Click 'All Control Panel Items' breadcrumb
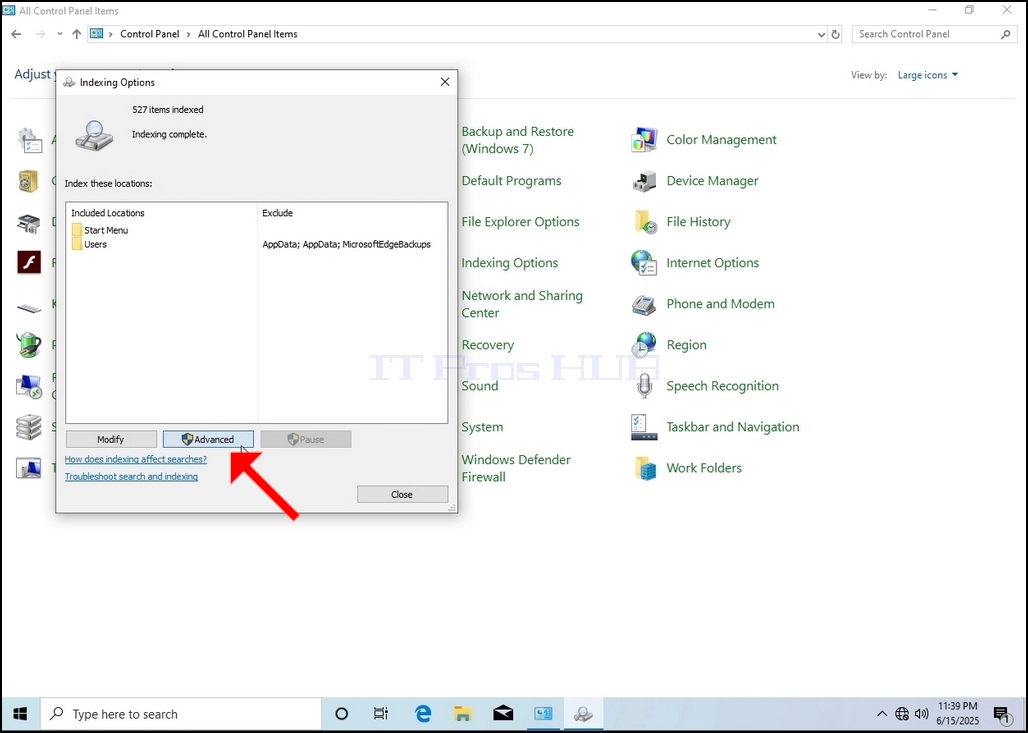Viewport: 1028px width, 733px height. click(248, 34)
